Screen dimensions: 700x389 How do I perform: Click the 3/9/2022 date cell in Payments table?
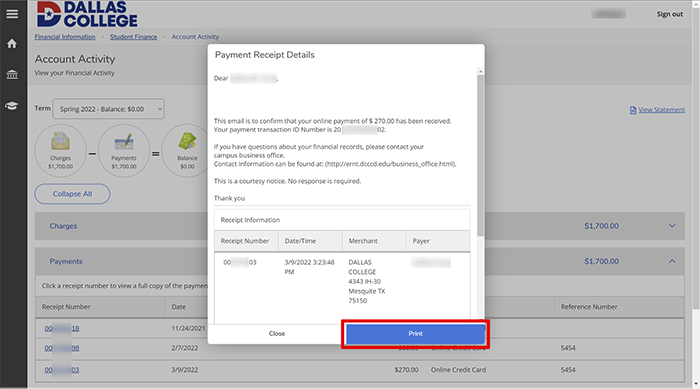(185, 370)
